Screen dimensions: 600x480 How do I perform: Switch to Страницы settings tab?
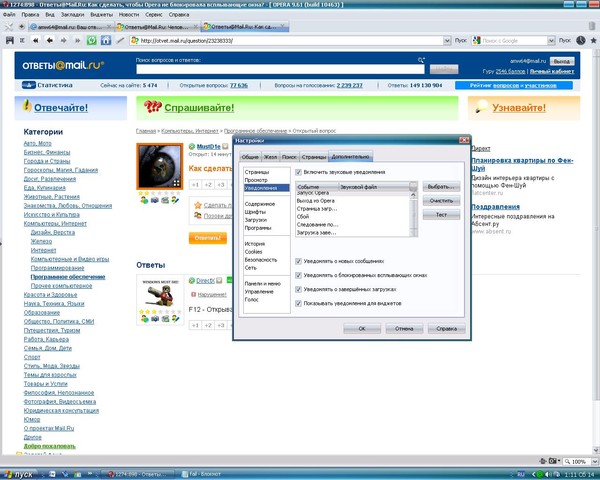click(313, 157)
